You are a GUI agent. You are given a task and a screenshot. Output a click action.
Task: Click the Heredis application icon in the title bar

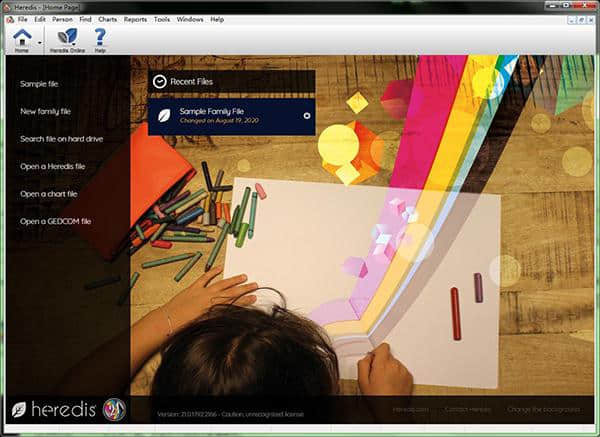click(7, 7)
